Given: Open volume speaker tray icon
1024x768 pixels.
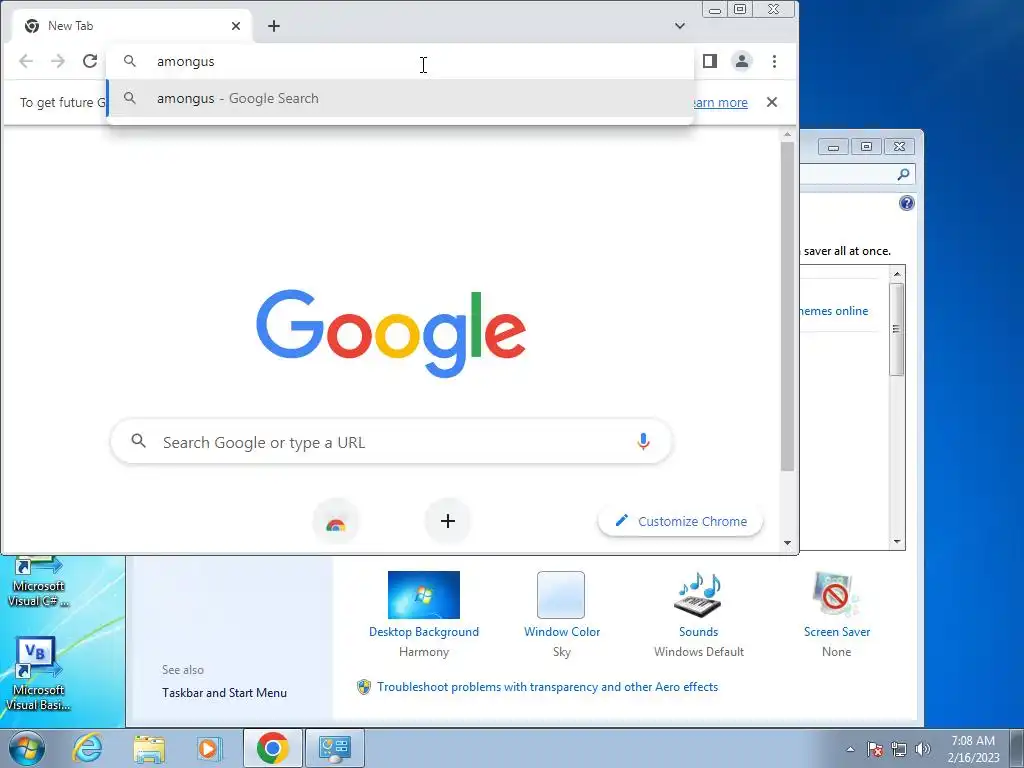Looking at the screenshot, I should click(x=923, y=749).
